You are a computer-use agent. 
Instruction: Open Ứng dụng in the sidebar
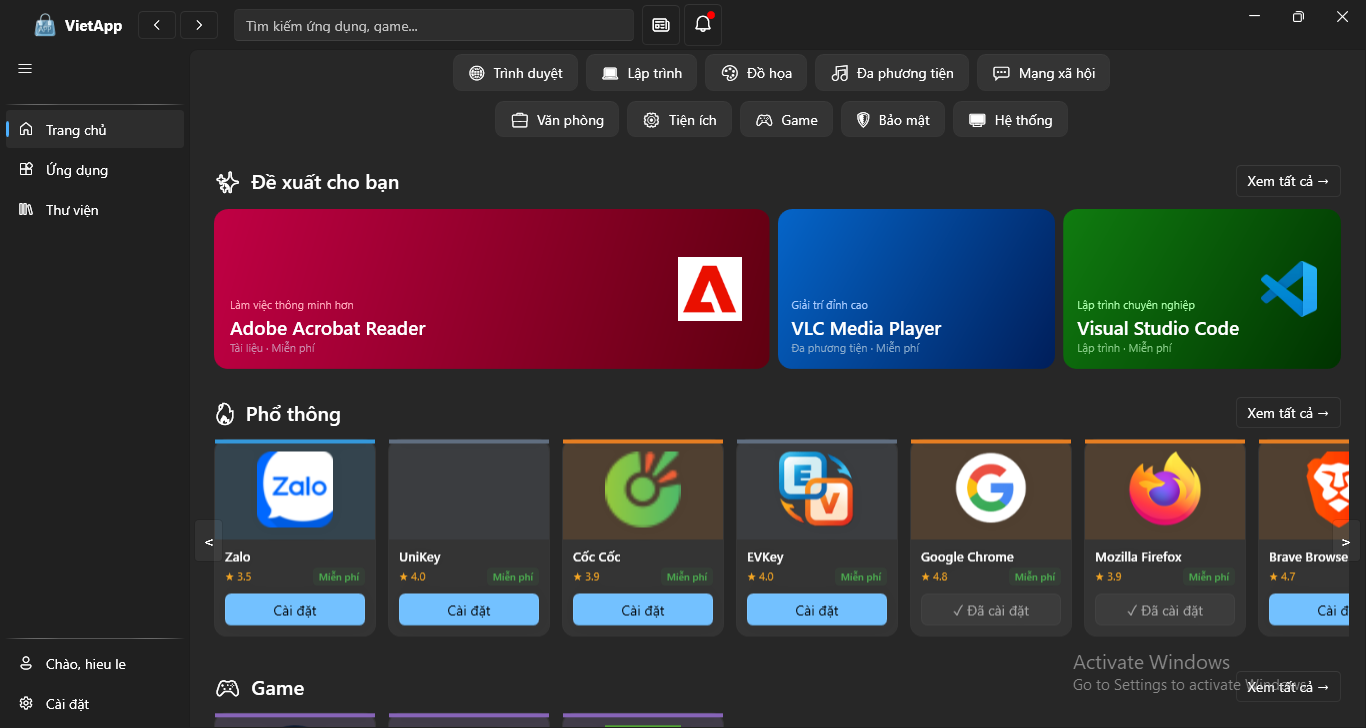click(x=96, y=170)
